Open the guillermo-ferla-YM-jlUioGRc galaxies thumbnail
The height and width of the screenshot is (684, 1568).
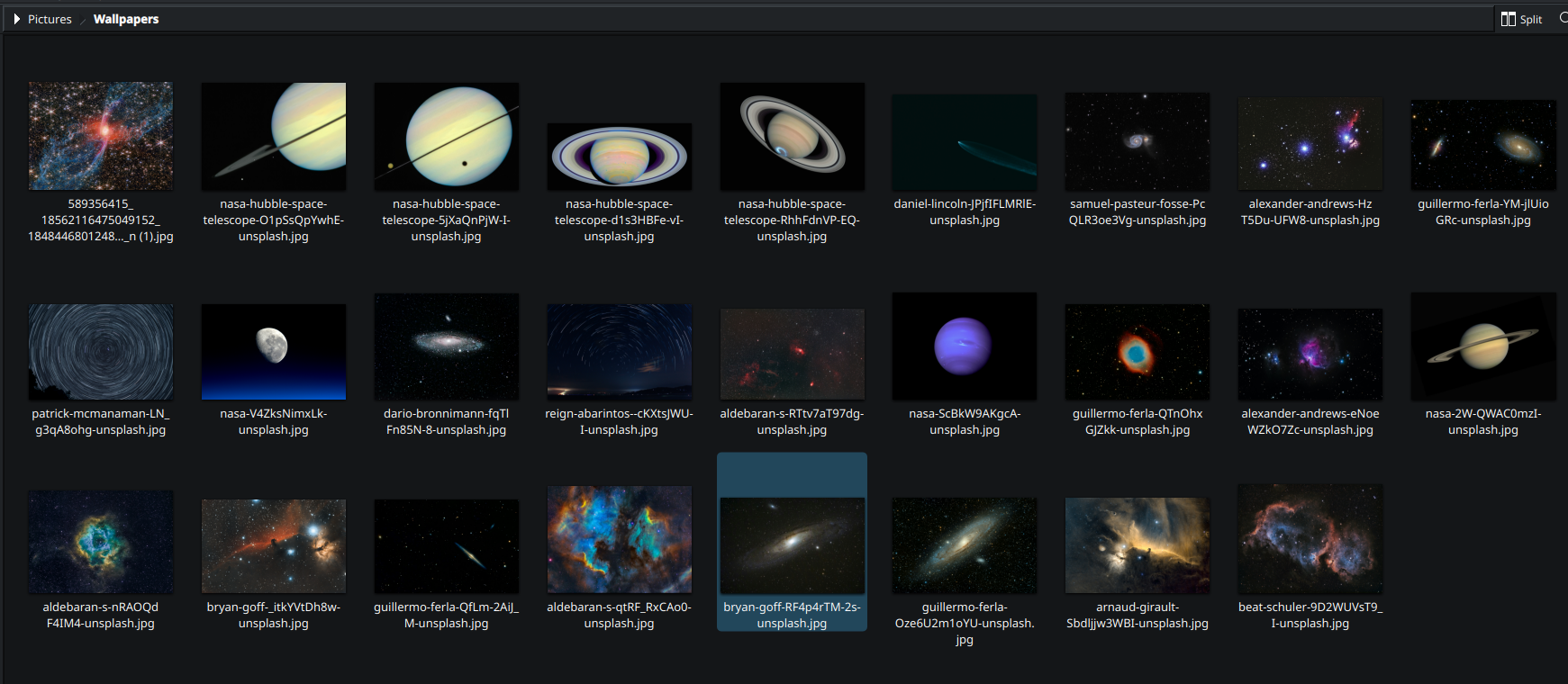pyautogui.click(x=1483, y=145)
